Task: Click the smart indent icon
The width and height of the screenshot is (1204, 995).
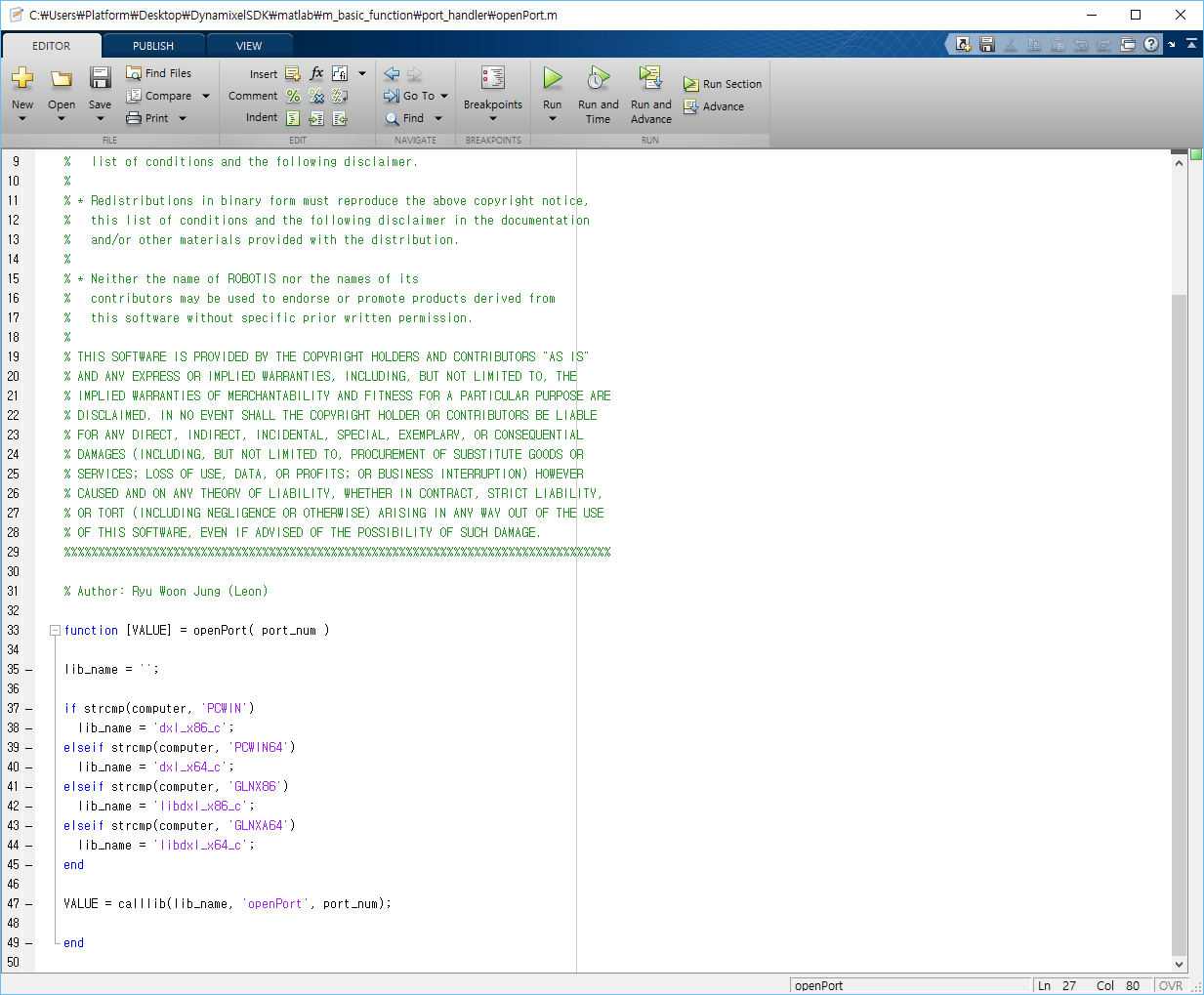Action: 293,118
